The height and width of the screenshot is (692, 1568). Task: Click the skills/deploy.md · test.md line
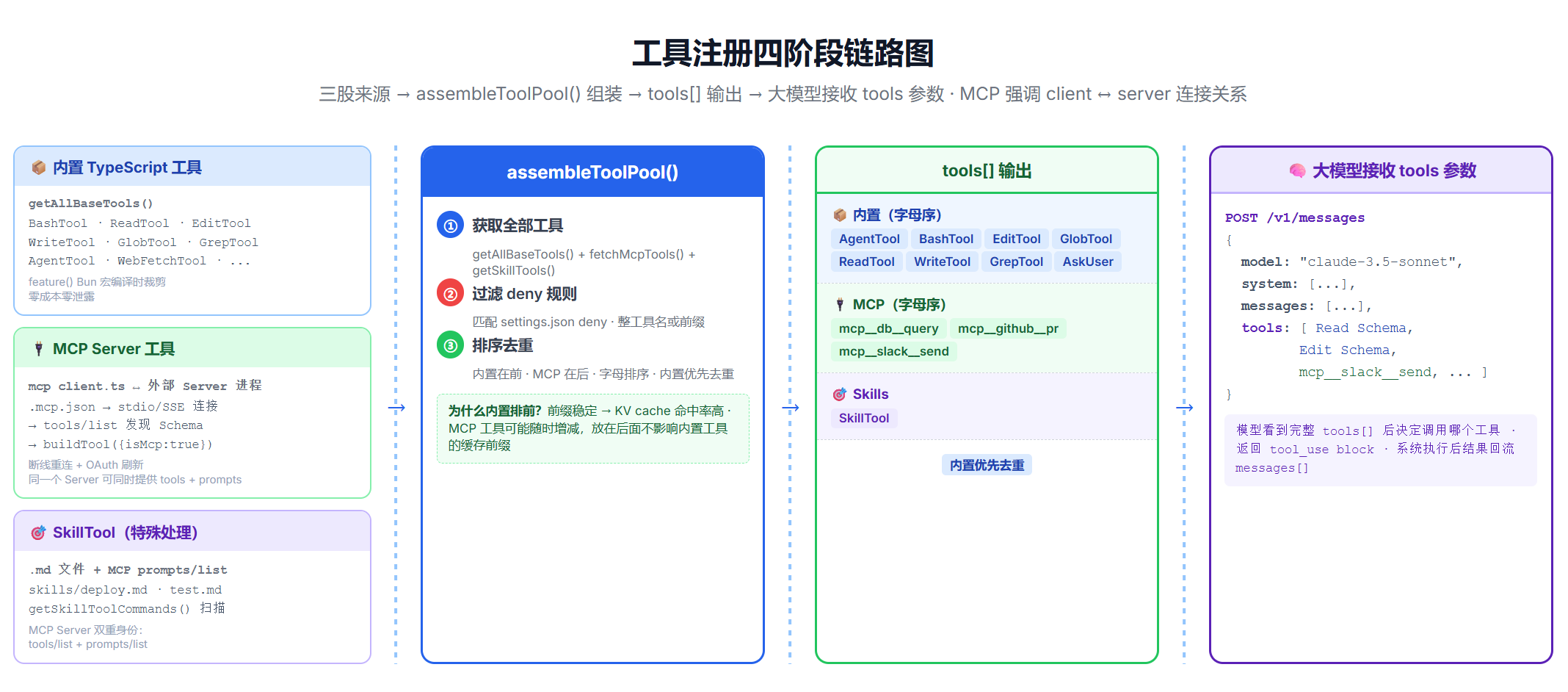point(125,590)
